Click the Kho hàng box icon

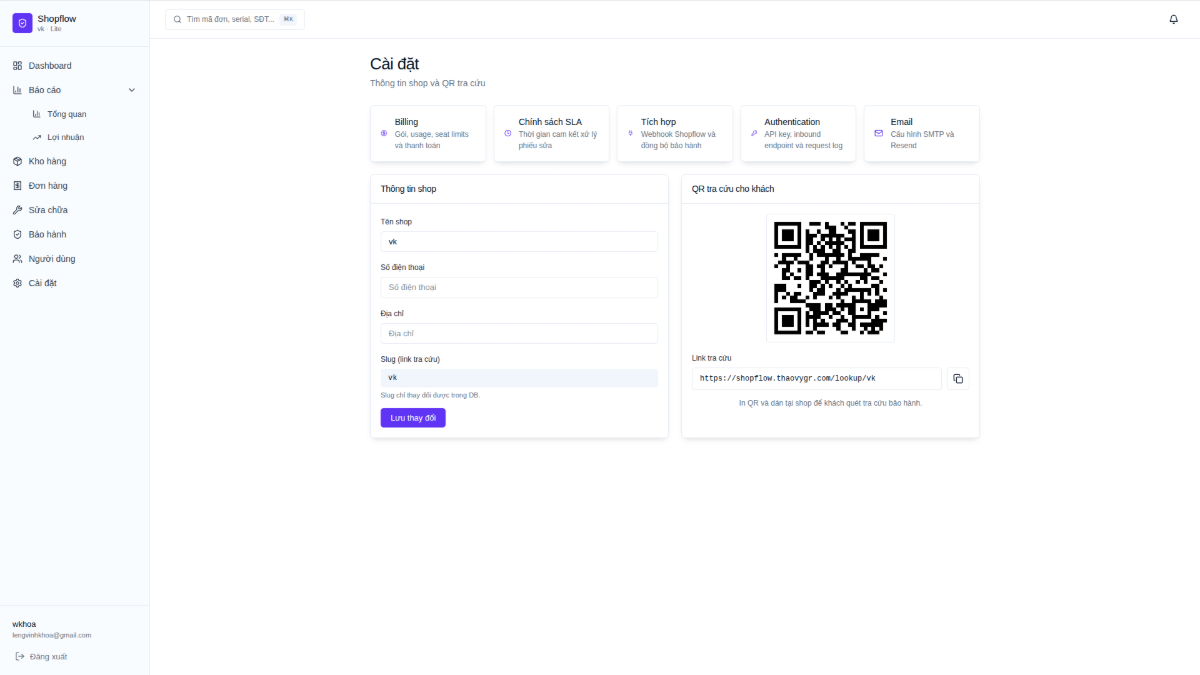point(17,161)
